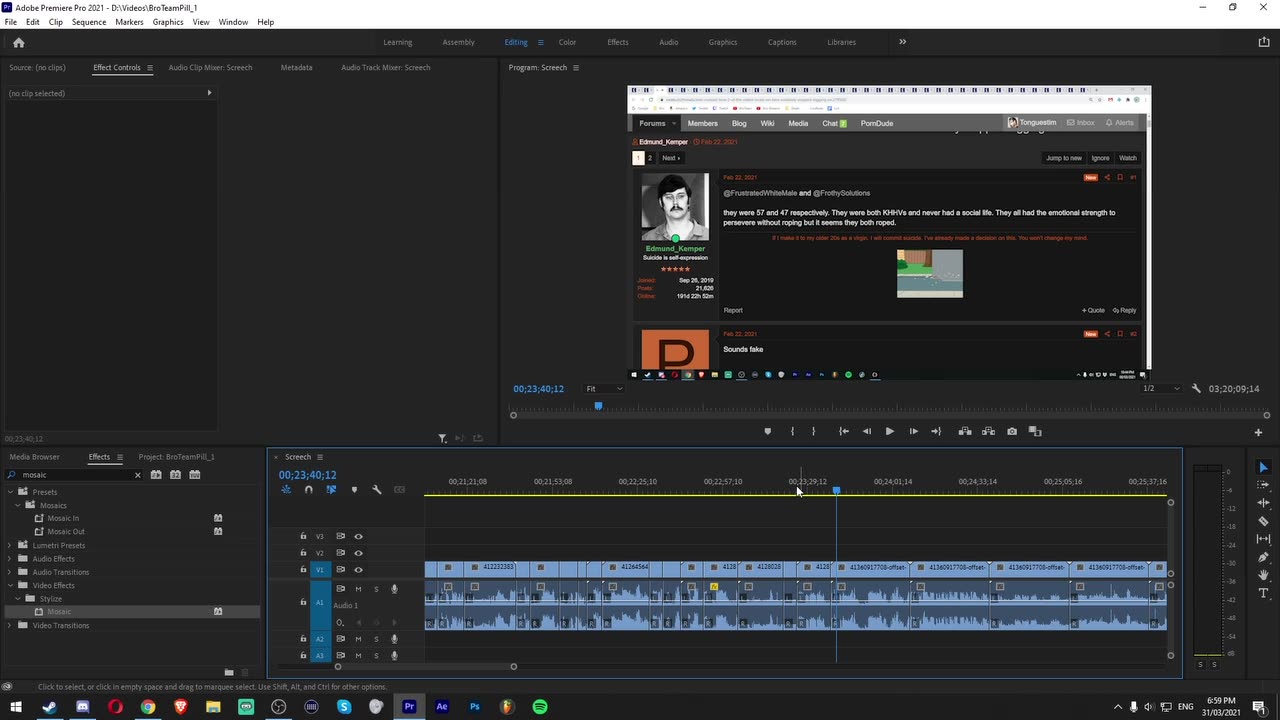The height and width of the screenshot is (720, 1280).
Task: Enable voice-over record on A3
Action: click(394, 656)
